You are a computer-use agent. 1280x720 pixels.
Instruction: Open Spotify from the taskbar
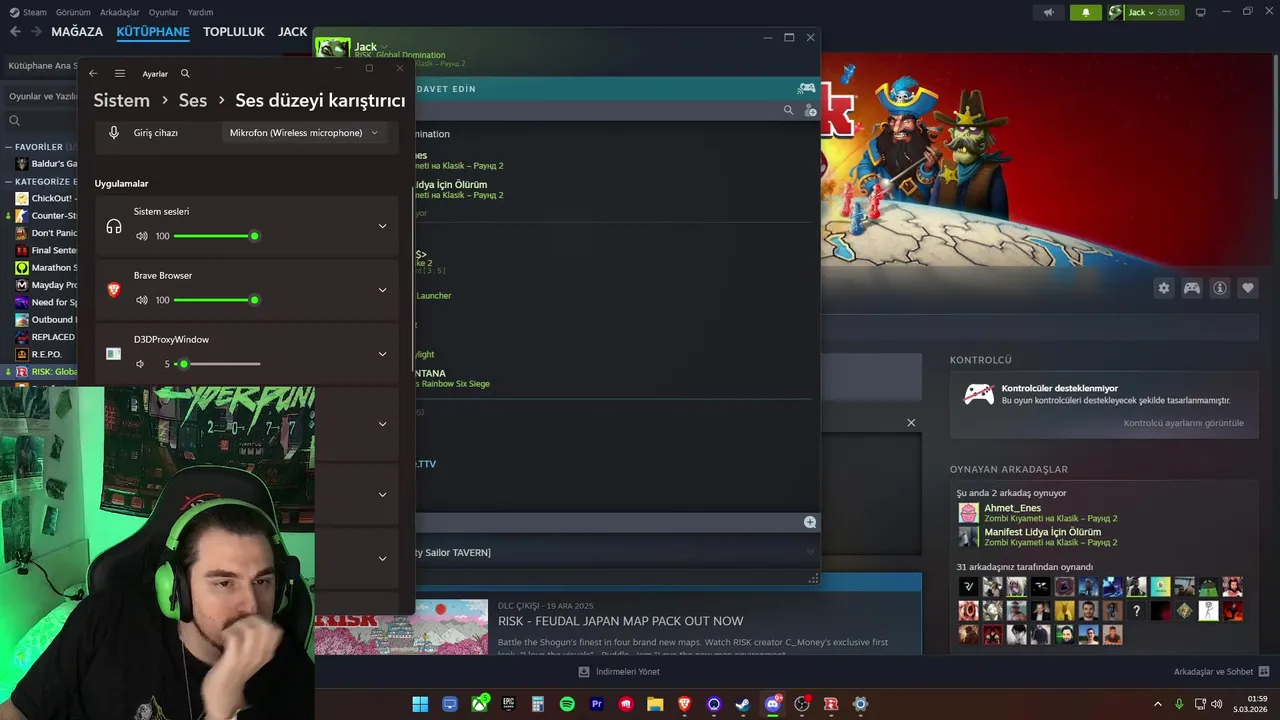567,704
